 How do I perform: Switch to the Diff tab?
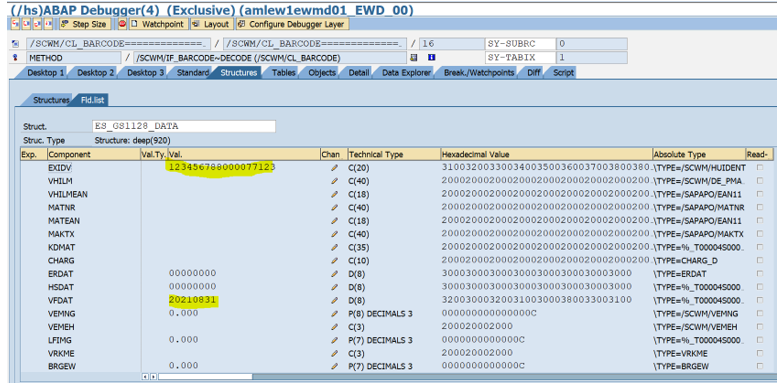[533, 73]
